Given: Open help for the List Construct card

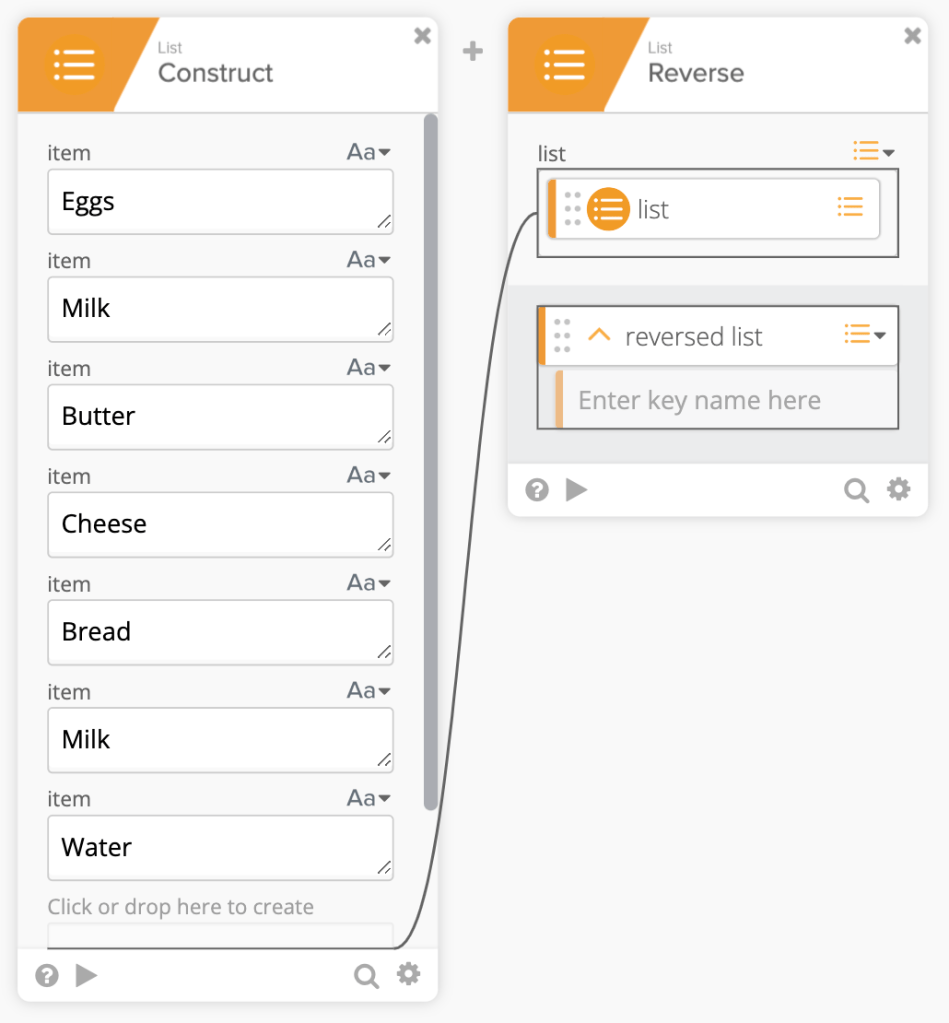Looking at the screenshot, I should click(47, 975).
